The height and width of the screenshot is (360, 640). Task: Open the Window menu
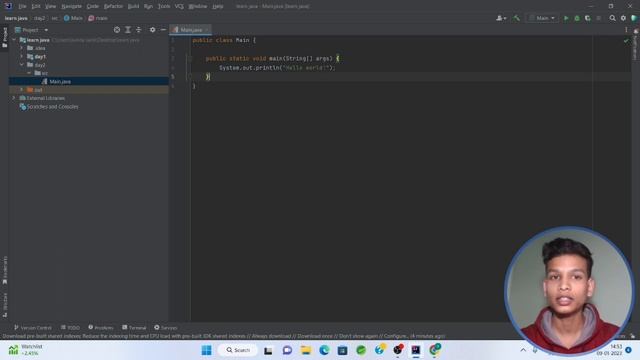[x=198, y=7]
